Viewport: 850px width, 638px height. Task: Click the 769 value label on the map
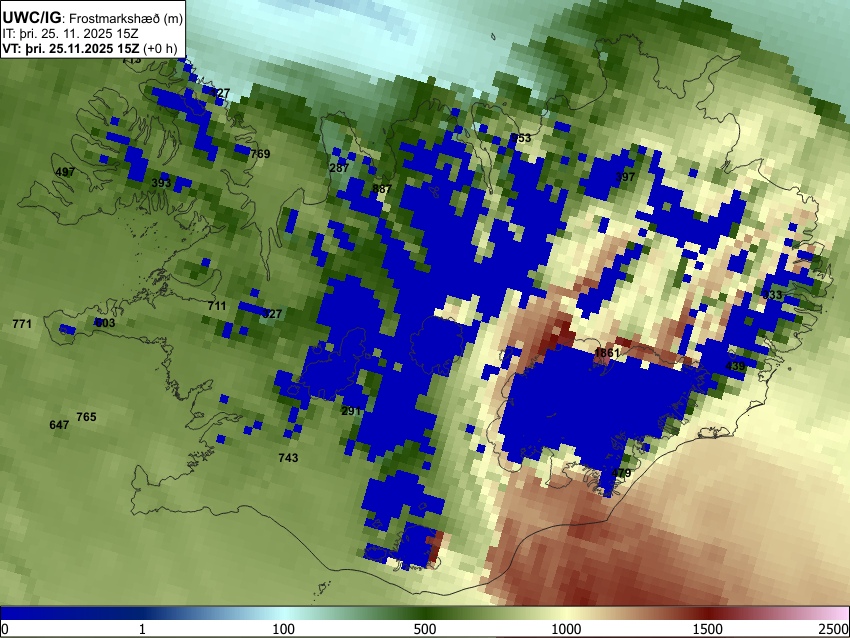click(x=260, y=154)
